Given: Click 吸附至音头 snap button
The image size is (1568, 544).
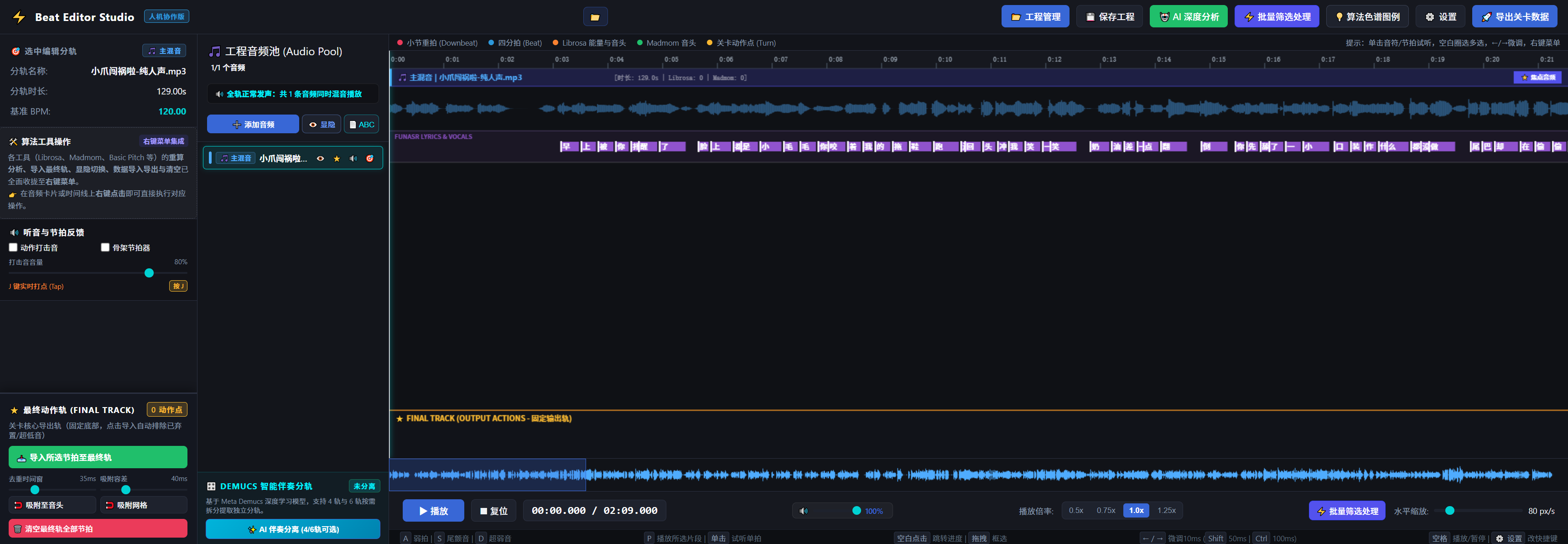Looking at the screenshot, I should [52, 505].
